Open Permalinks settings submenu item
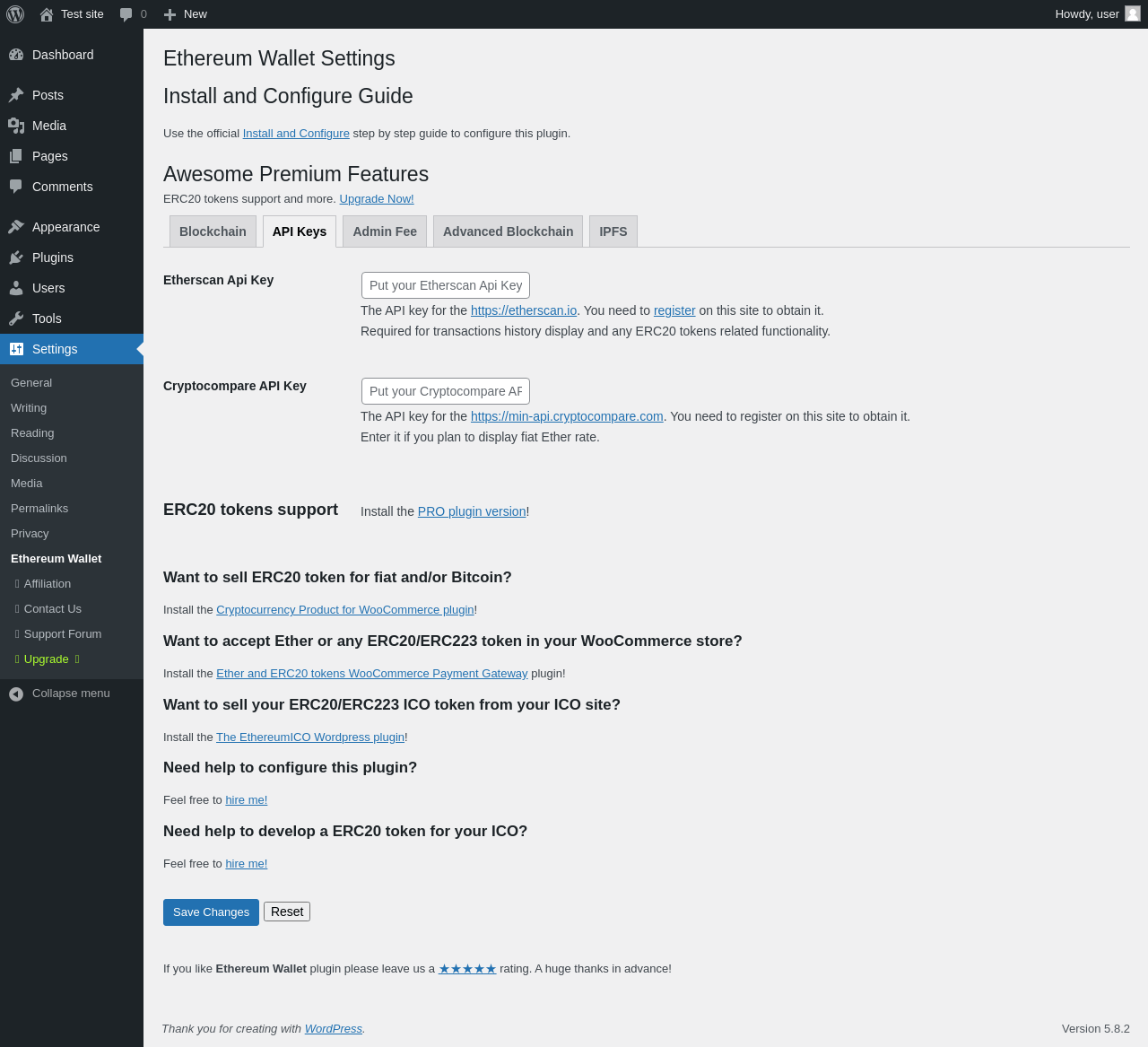 [x=39, y=508]
